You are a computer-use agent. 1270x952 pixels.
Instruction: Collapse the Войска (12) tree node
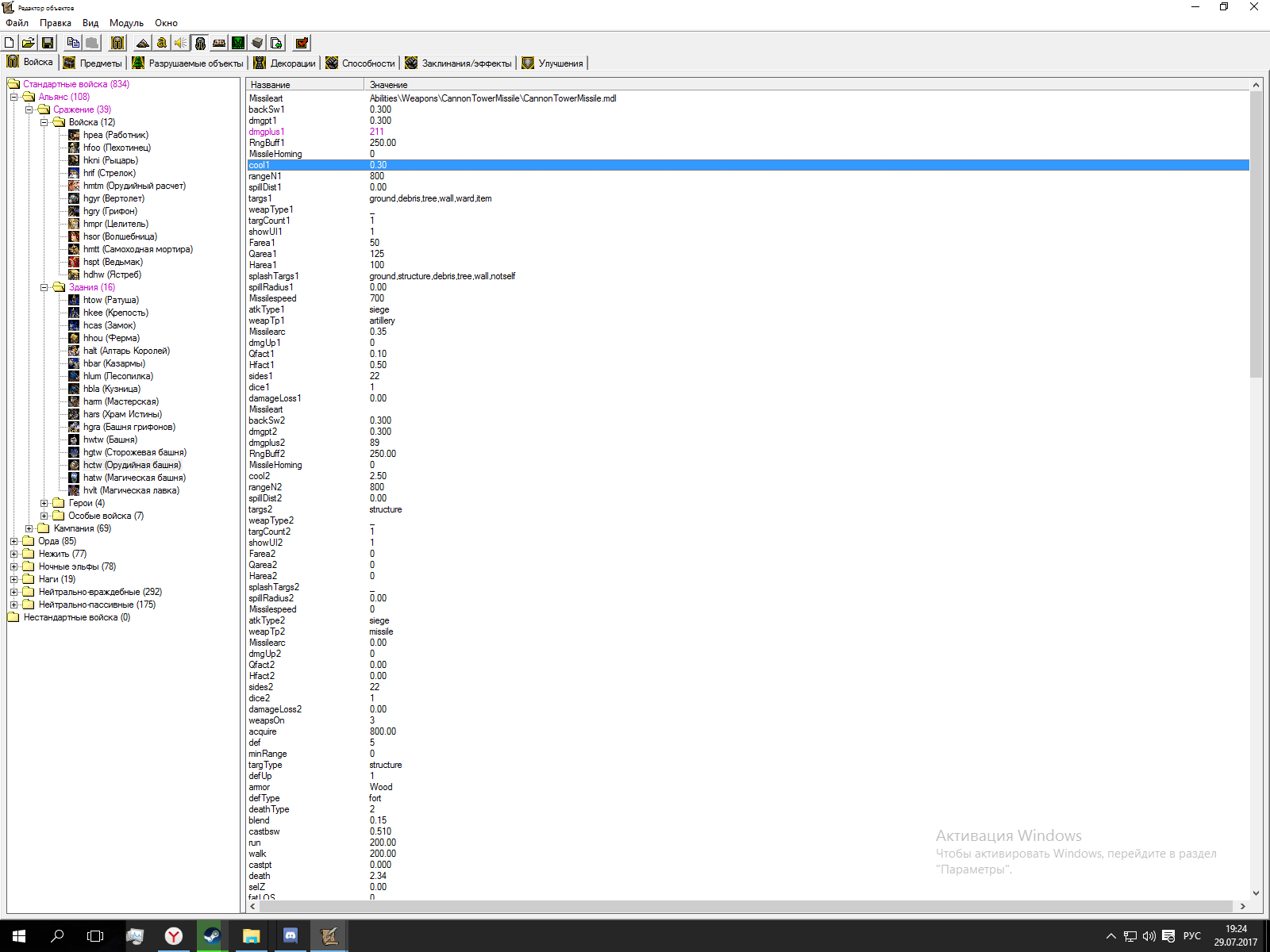coord(44,122)
